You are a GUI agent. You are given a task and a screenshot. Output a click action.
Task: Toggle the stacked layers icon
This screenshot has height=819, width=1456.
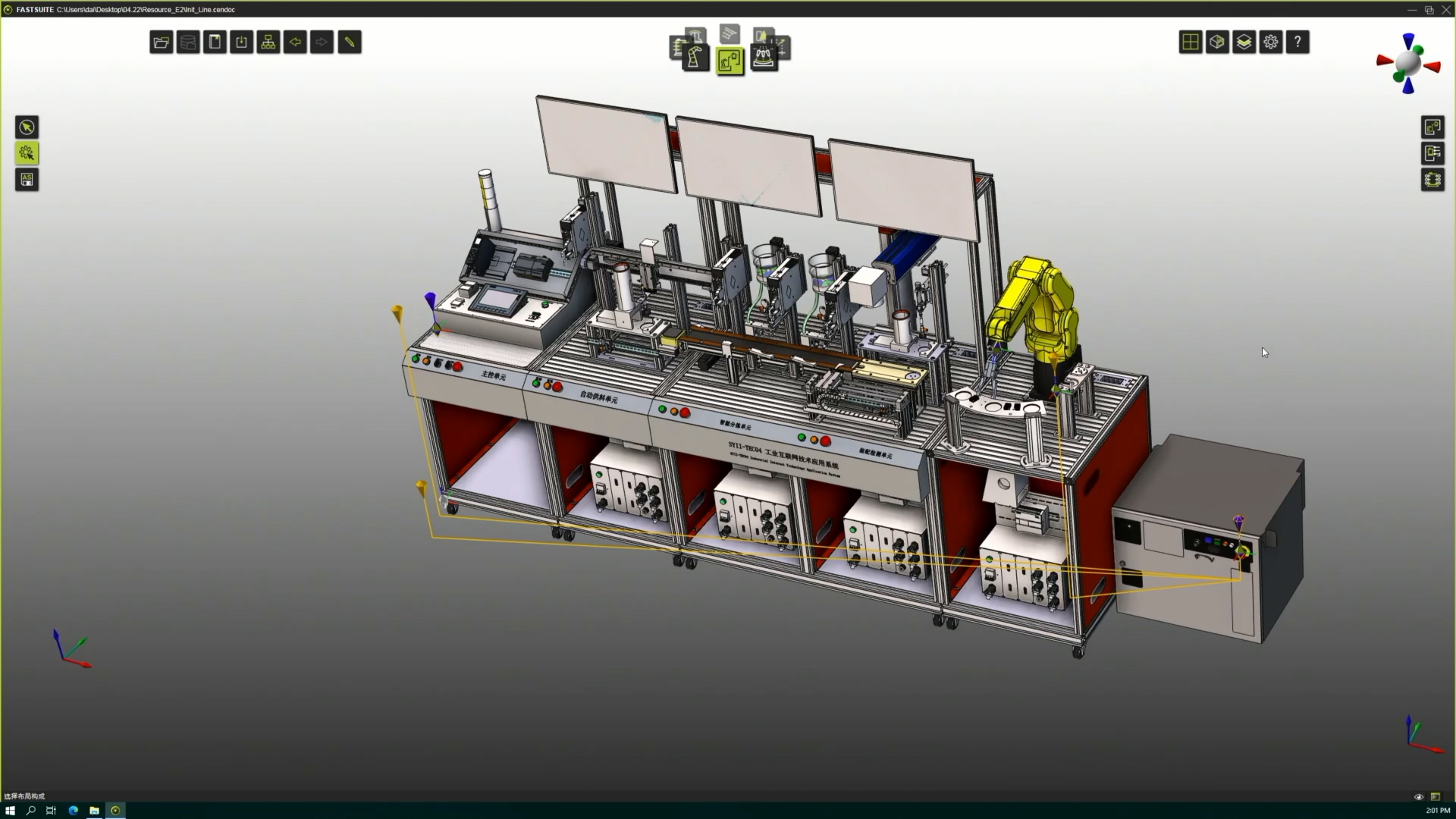1244,42
